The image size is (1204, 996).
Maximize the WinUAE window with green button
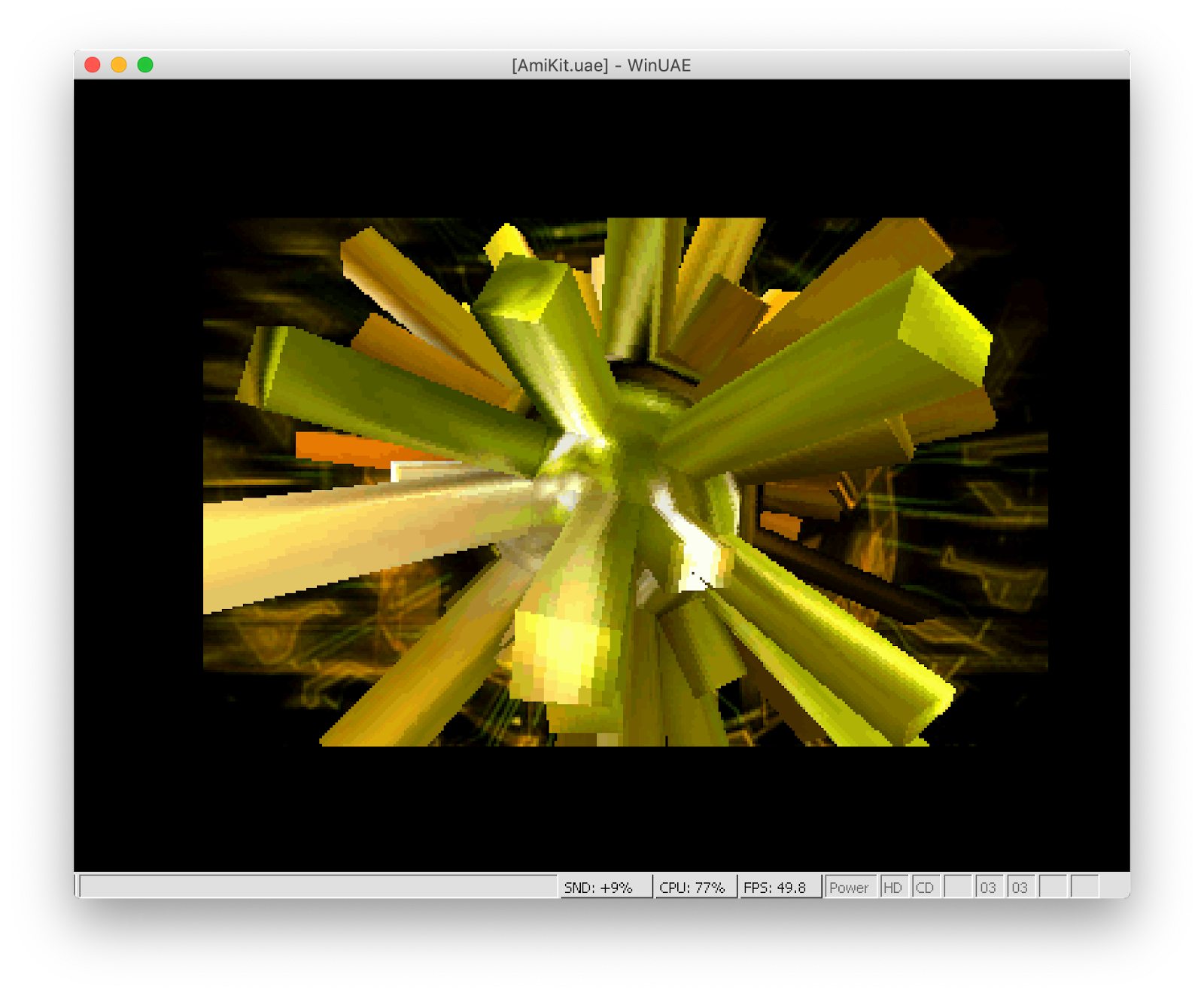145,65
